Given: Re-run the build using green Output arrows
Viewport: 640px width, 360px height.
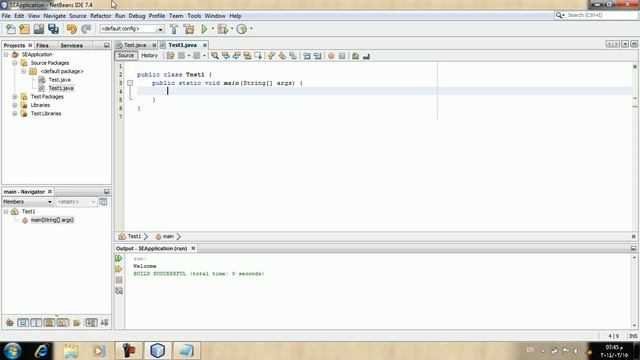Looking at the screenshot, I should [119, 258].
